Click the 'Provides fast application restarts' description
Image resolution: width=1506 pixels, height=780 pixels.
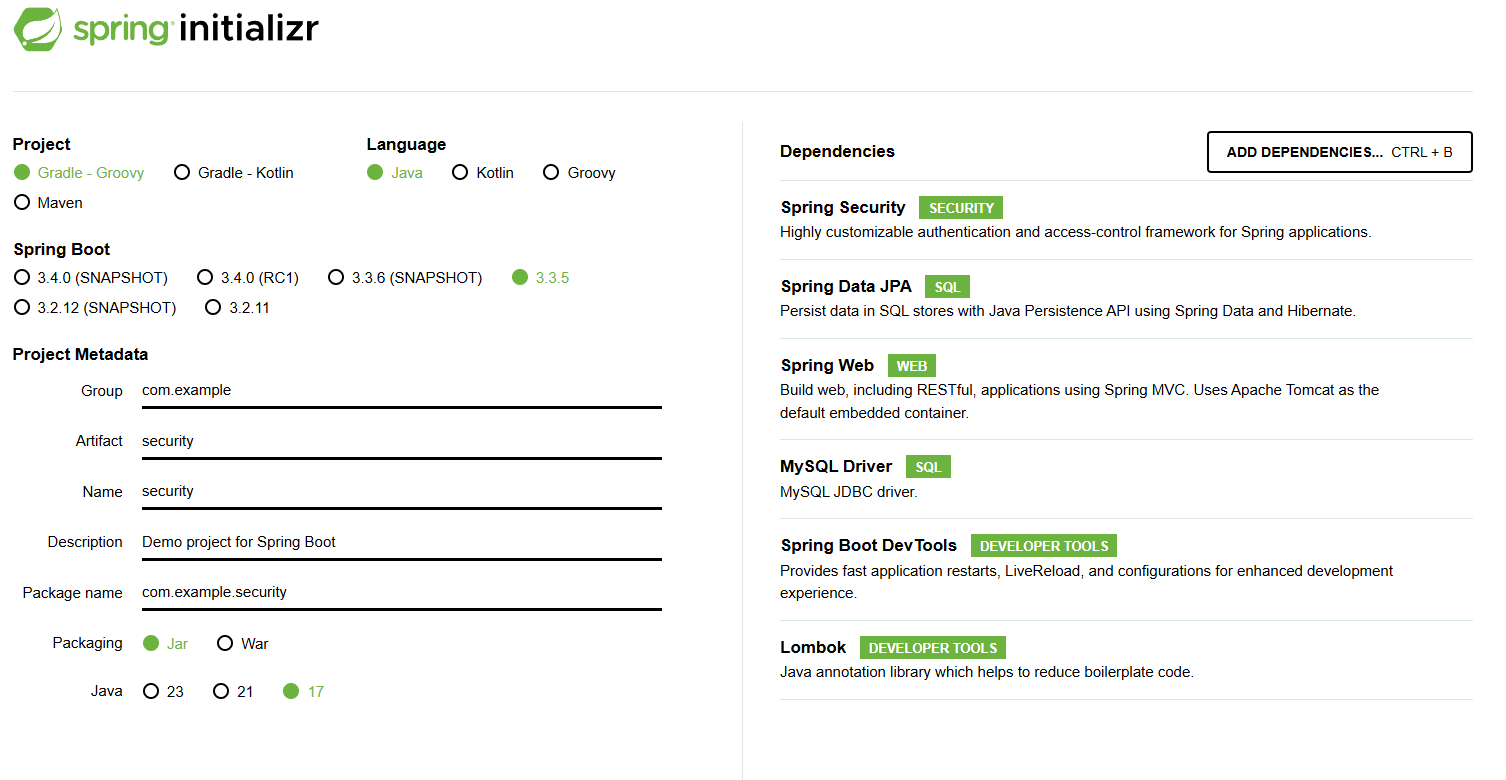pyautogui.click(x=1087, y=582)
